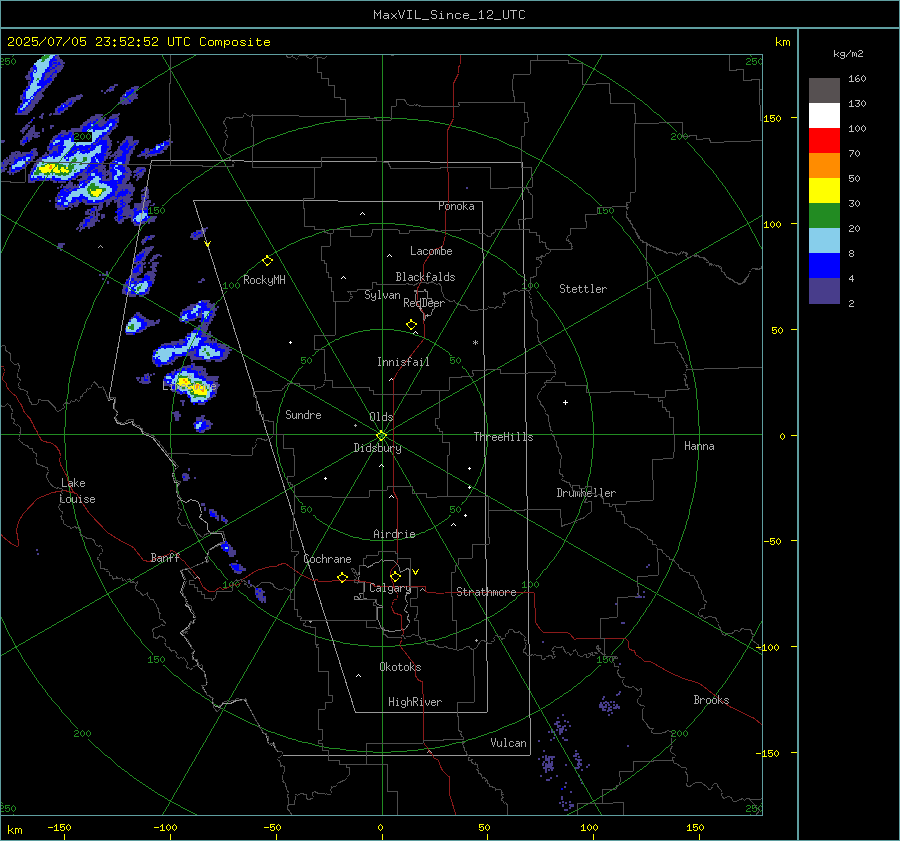Pick the green 20-30 legend swatch

[x=824, y=216]
